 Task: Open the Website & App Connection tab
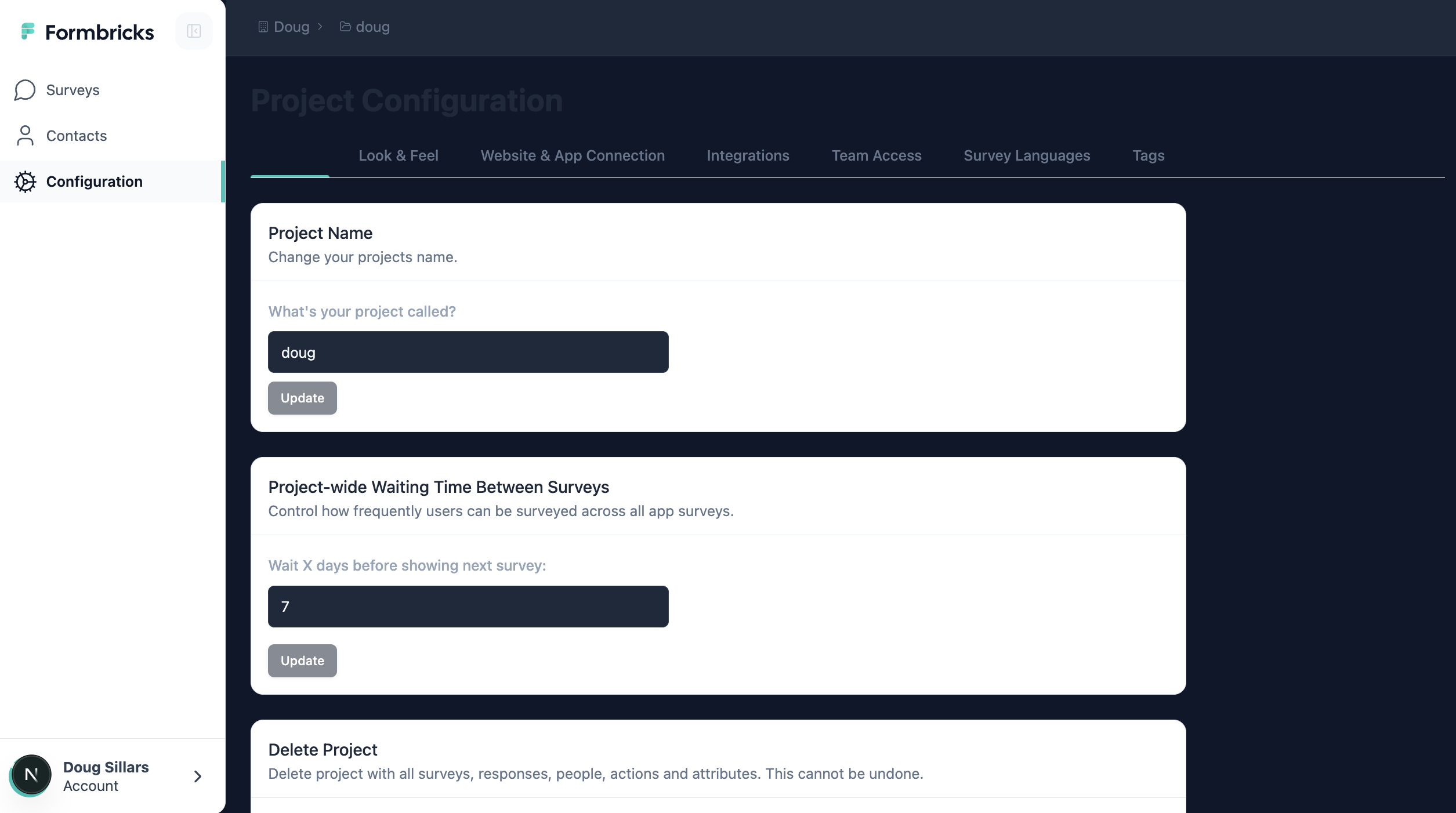pos(572,155)
